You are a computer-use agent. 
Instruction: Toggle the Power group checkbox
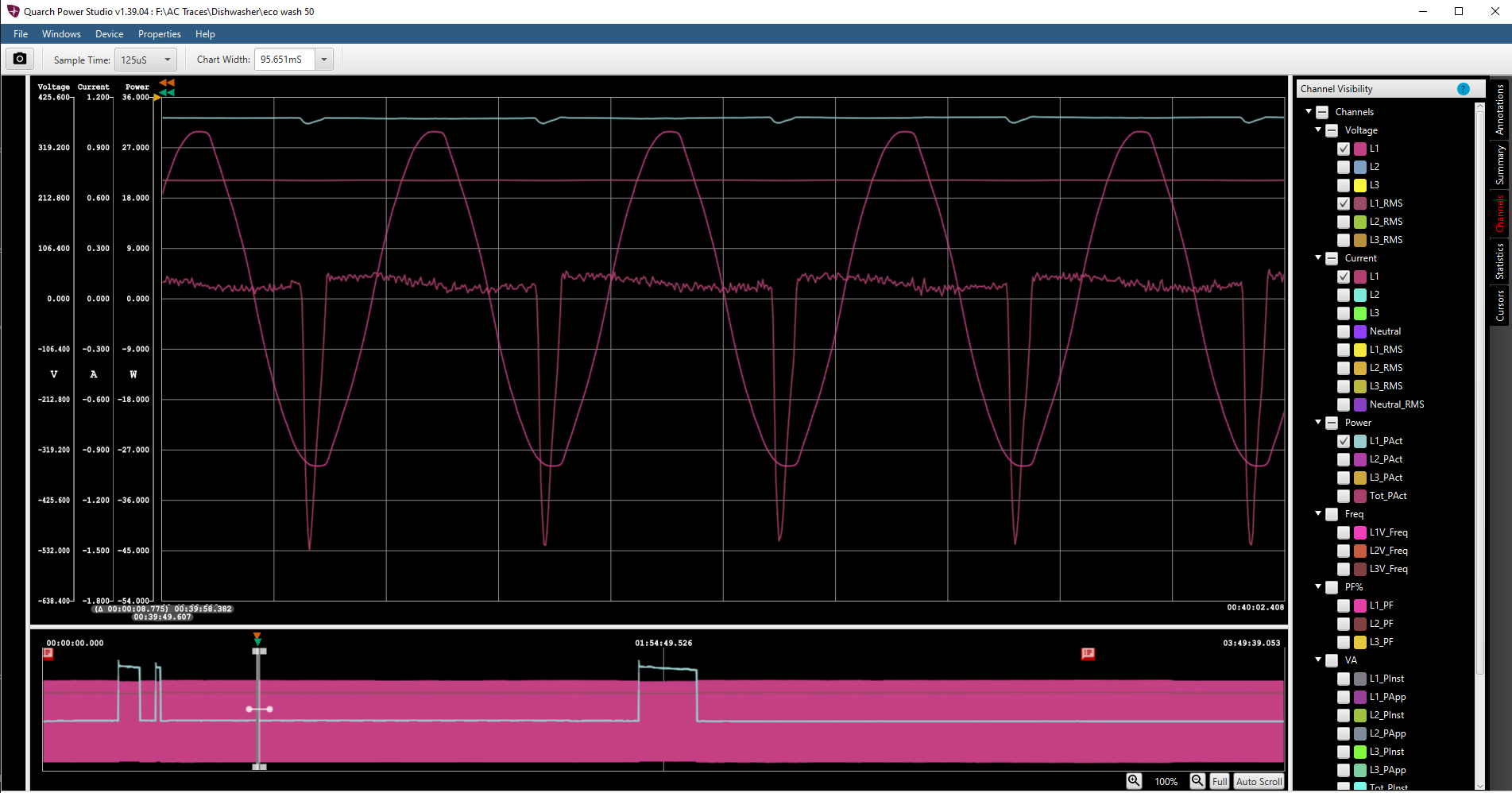(x=1332, y=423)
